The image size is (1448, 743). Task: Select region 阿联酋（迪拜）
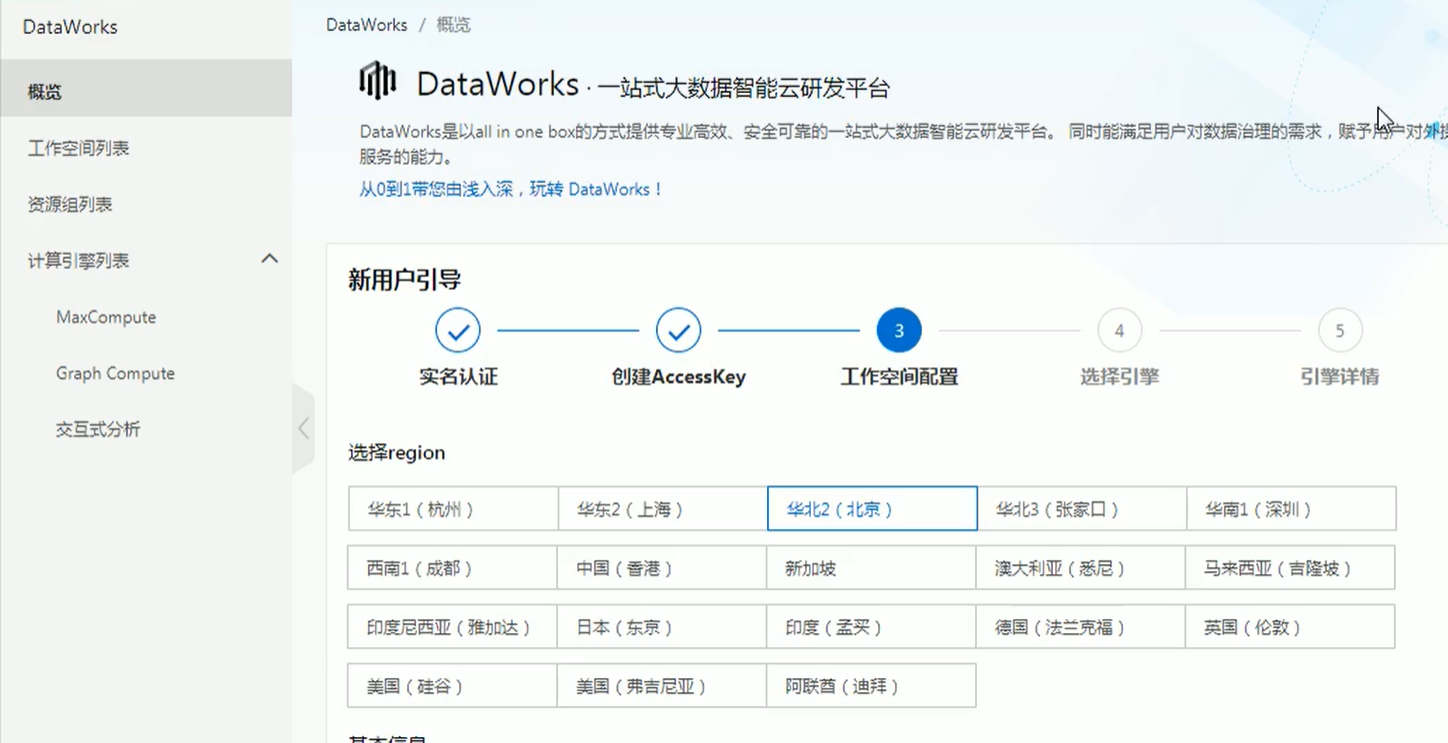[x=872, y=686]
